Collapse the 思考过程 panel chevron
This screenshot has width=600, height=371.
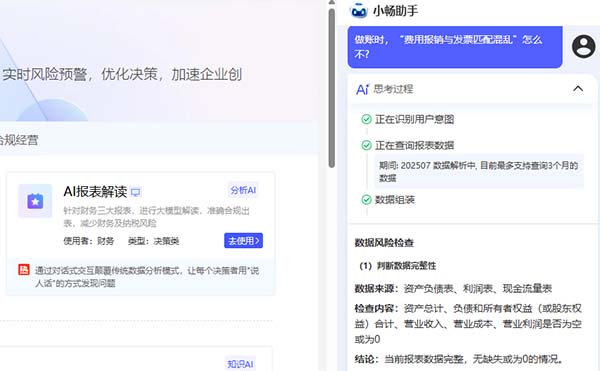[578, 89]
